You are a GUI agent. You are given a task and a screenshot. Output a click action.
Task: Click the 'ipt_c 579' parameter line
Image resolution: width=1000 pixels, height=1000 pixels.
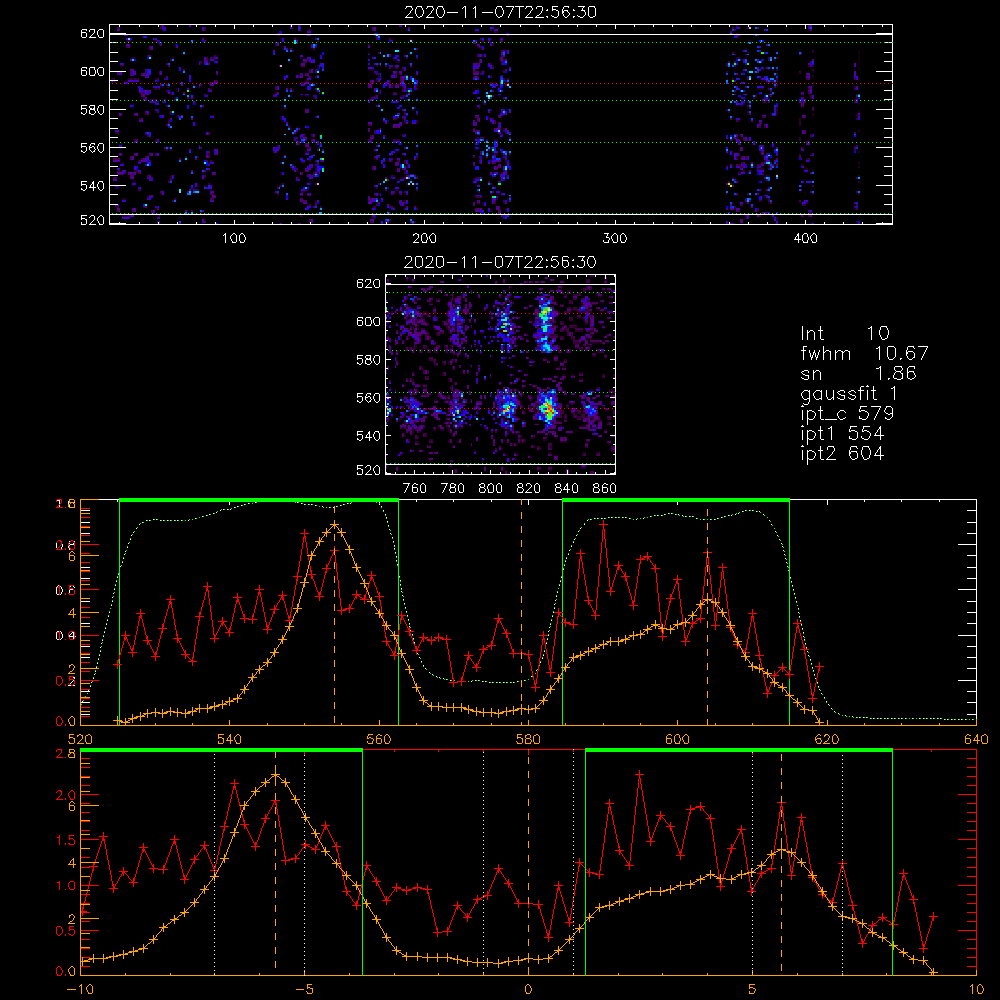847,414
